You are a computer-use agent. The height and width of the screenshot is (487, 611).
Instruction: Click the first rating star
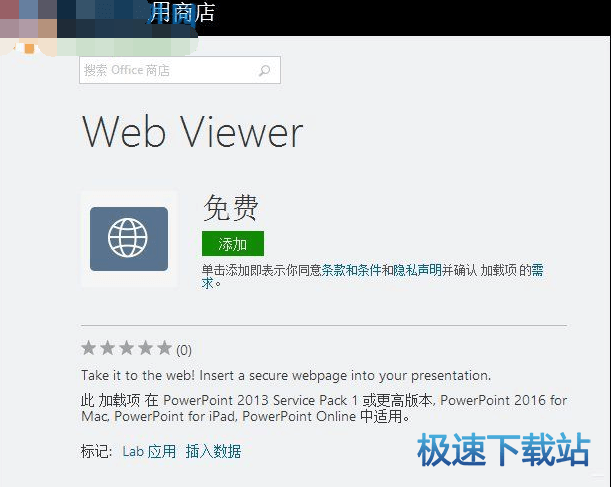pyautogui.click(x=88, y=348)
